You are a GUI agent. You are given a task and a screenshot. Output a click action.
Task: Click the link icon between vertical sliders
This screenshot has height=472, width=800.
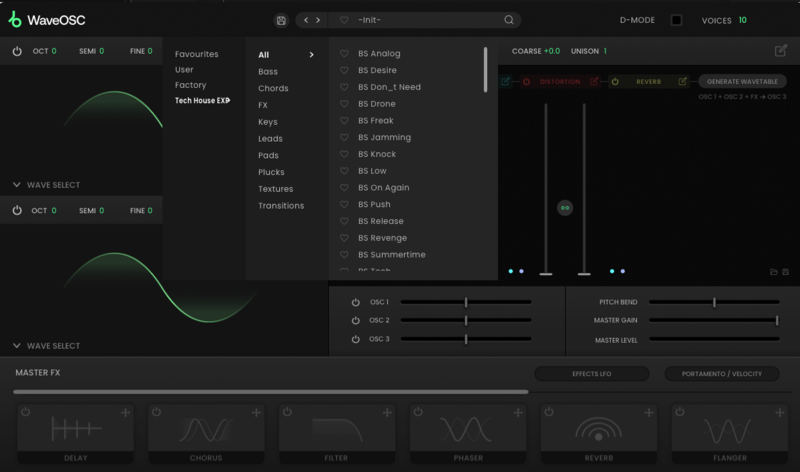[x=564, y=208]
